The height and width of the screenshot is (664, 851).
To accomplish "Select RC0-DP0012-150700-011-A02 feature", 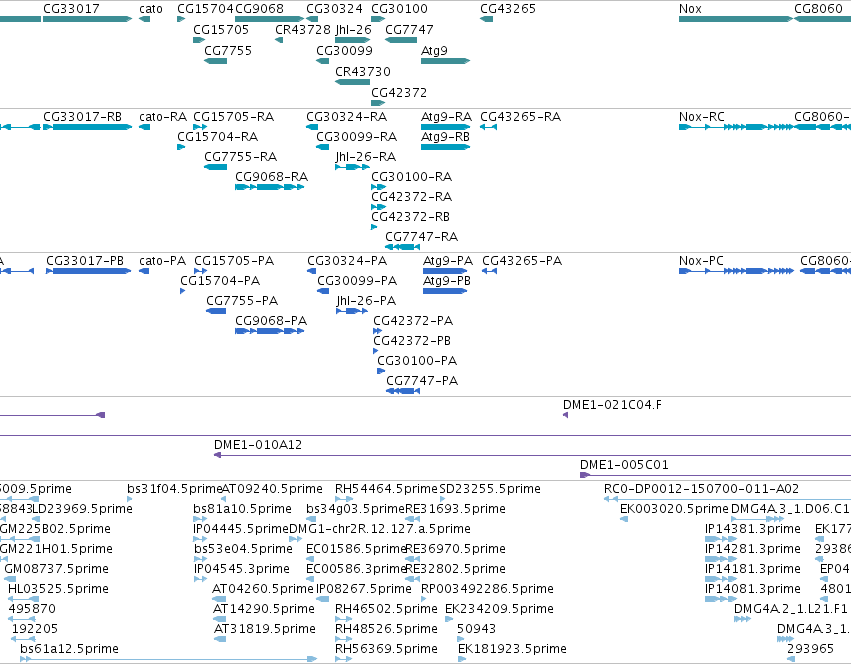I will 727,499.
